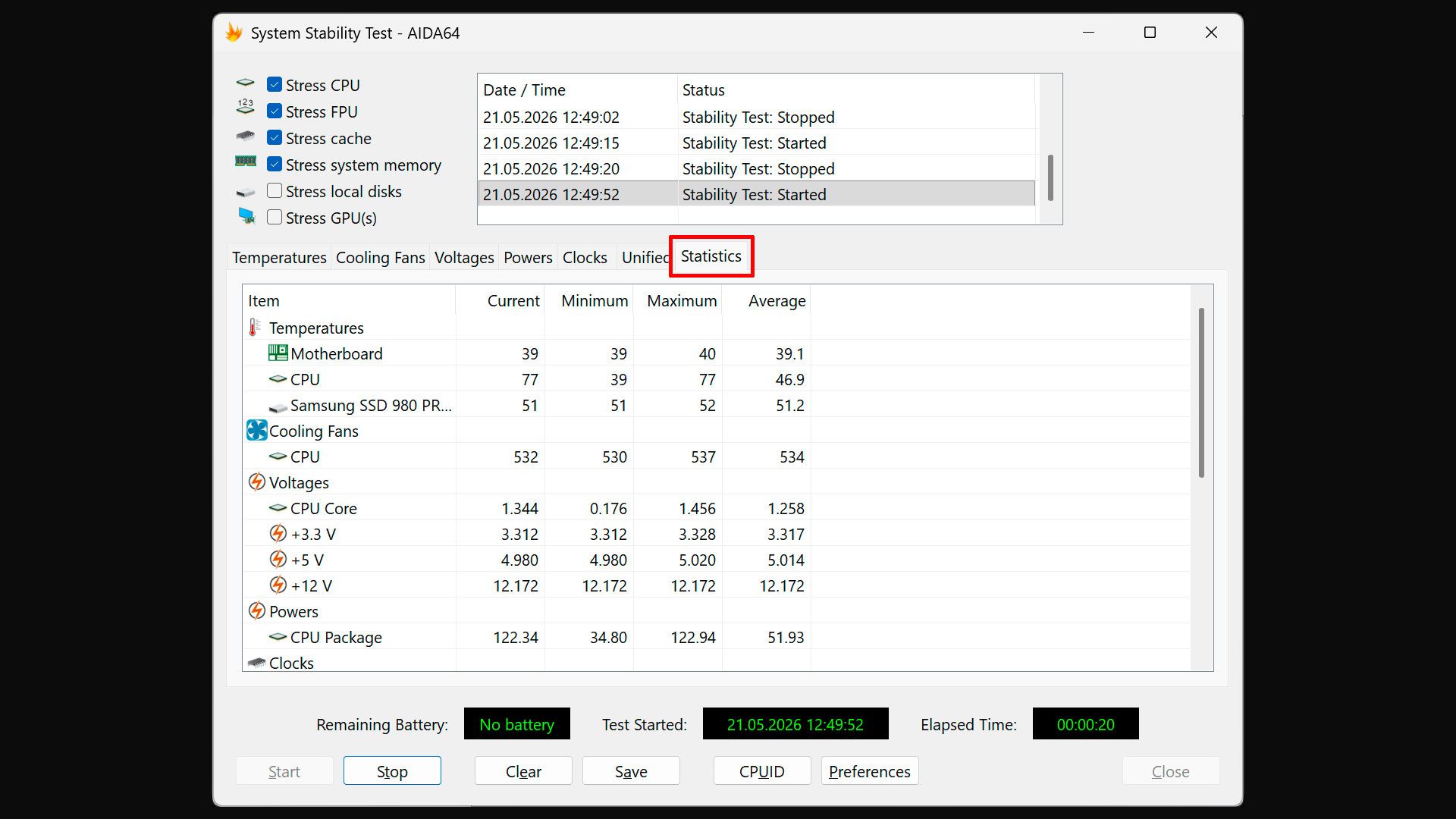Screen dimensions: 1456x819
Task: Switch to the Temperatures tab
Action: 279,257
